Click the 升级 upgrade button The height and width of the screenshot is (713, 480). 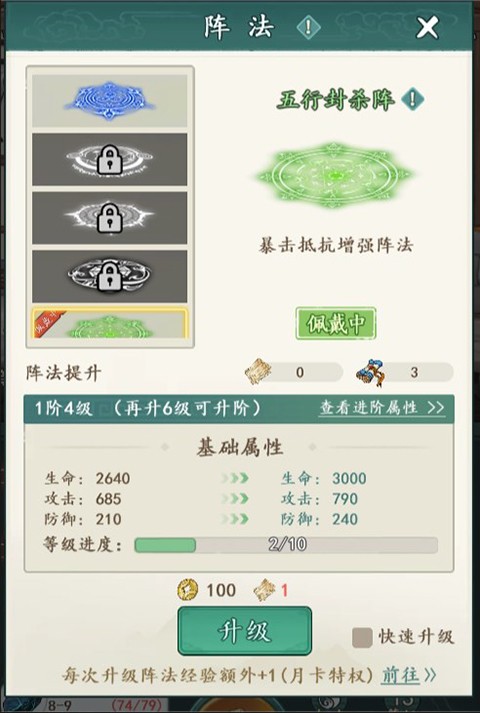click(x=245, y=631)
